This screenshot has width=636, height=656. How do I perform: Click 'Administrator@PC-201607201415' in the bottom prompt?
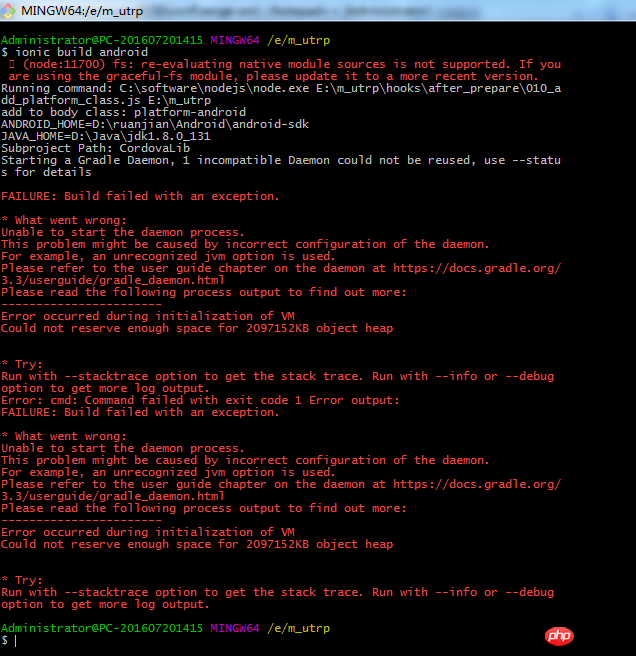(x=102, y=628)
